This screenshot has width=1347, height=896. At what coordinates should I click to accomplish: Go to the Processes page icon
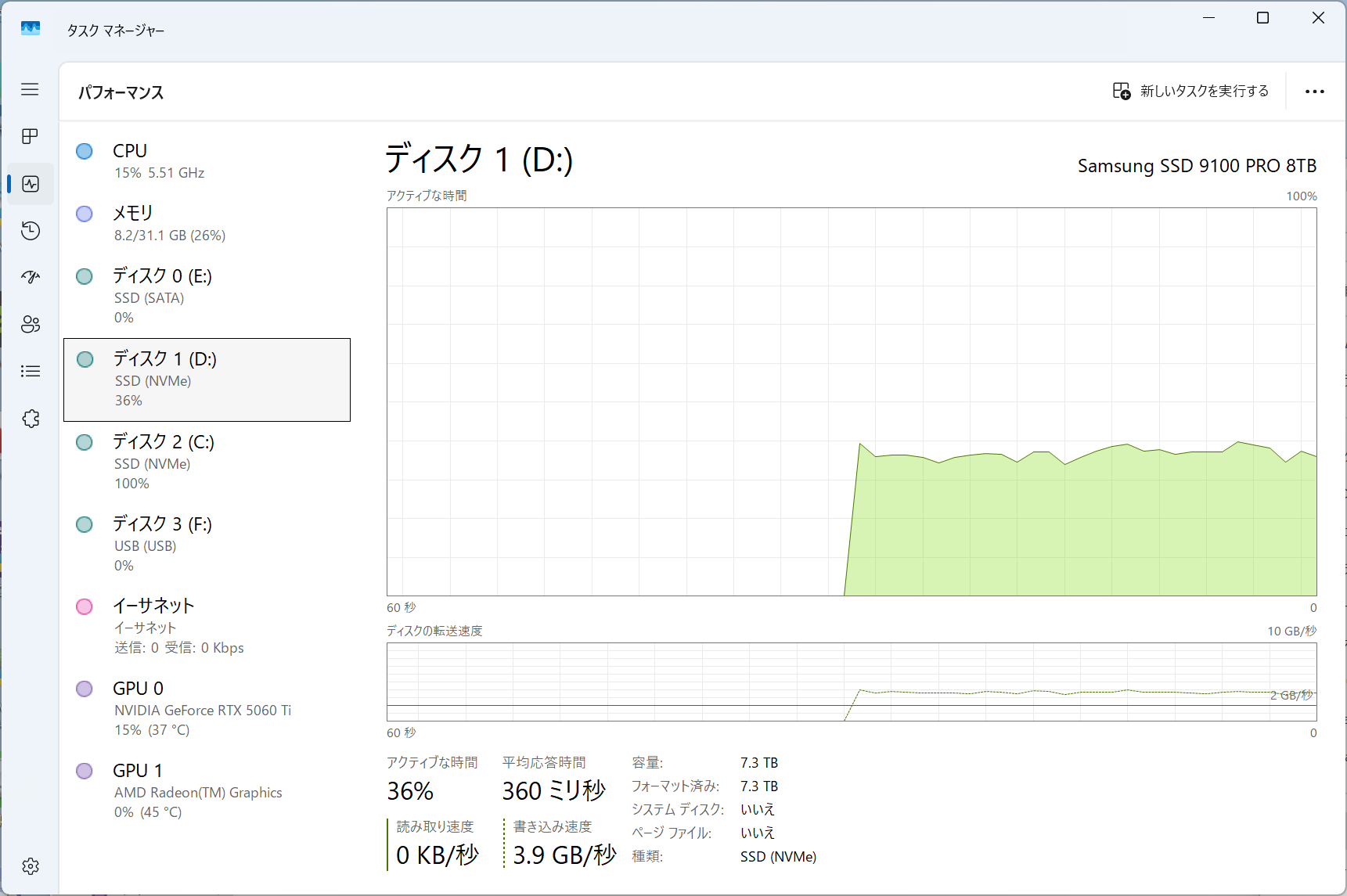pos(30,136)
